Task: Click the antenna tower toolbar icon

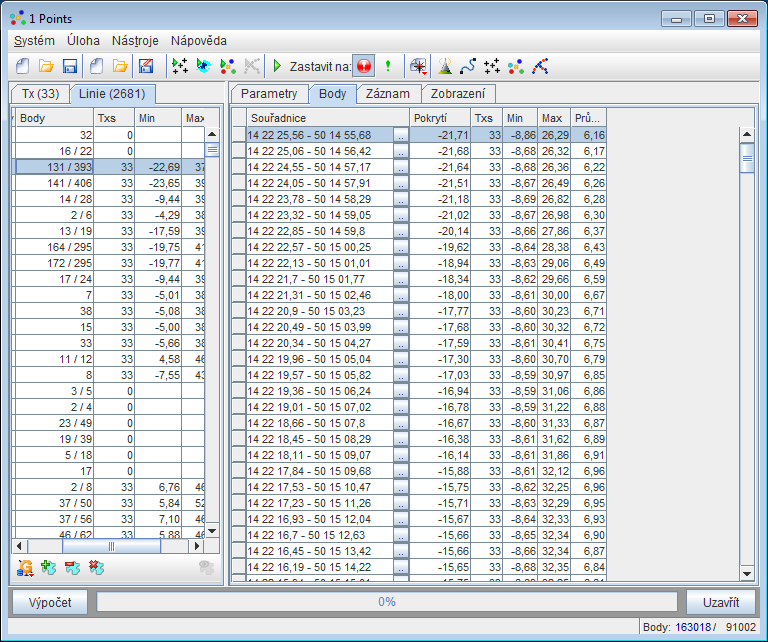Action: [x=445, y=66]
